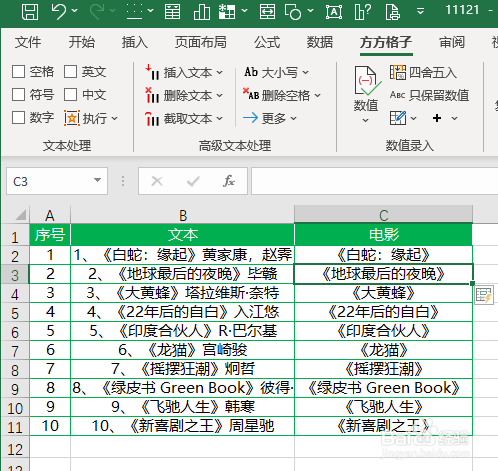This screenshot has height=471, width=498.
Task: Click the Select All corner triangle
Action: (21, 215)
